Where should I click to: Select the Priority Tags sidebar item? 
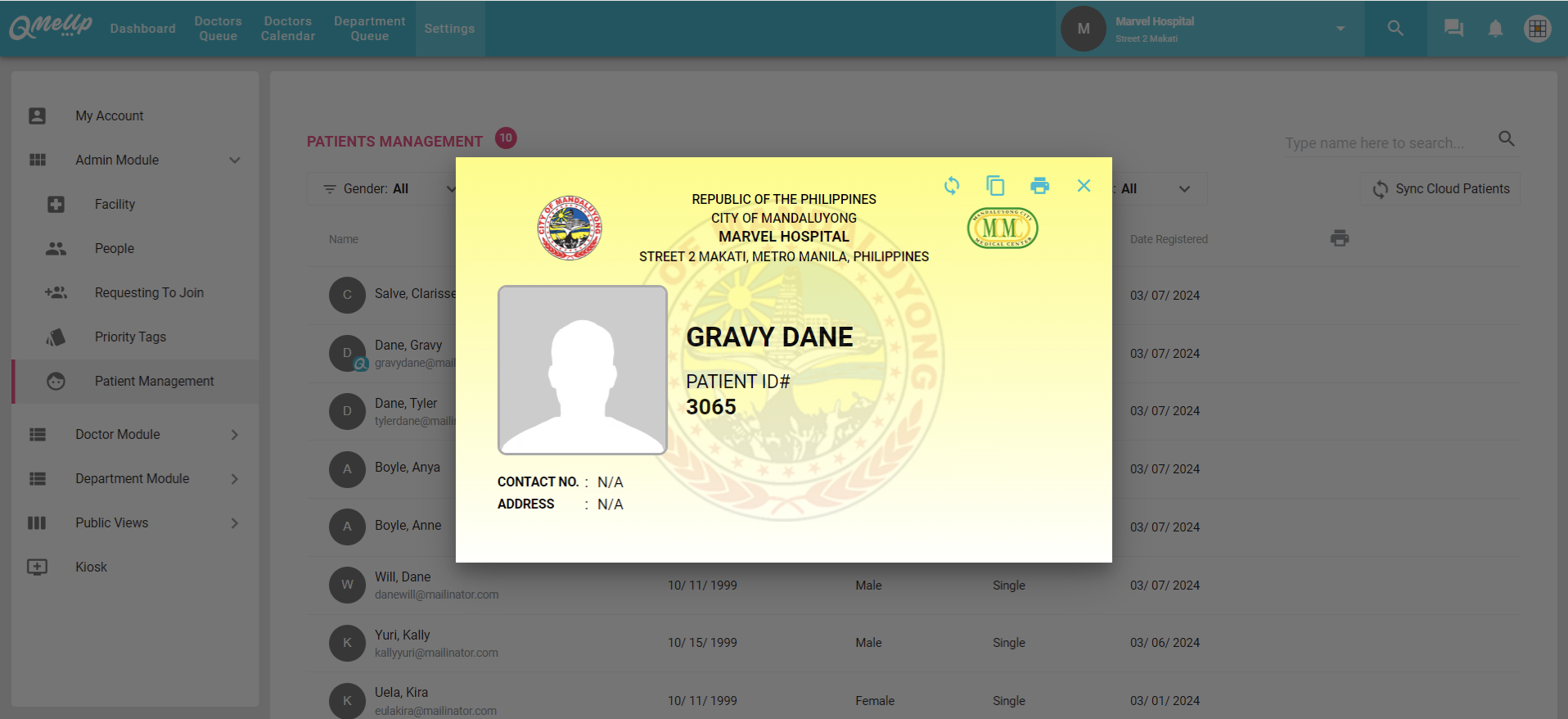point(130,337)
